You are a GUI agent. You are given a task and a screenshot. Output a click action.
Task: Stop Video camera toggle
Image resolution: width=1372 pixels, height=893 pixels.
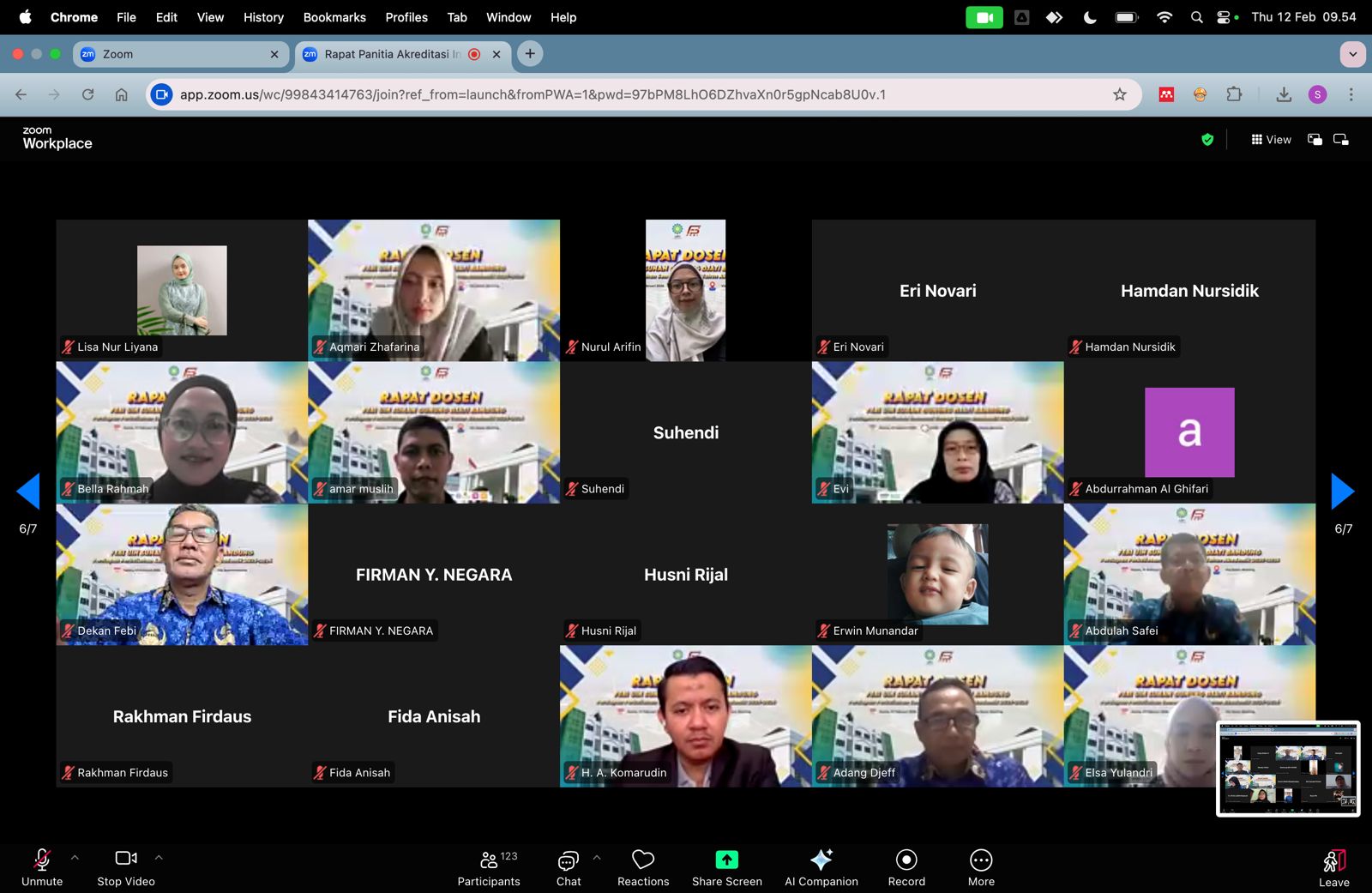(x=126, y=867)
